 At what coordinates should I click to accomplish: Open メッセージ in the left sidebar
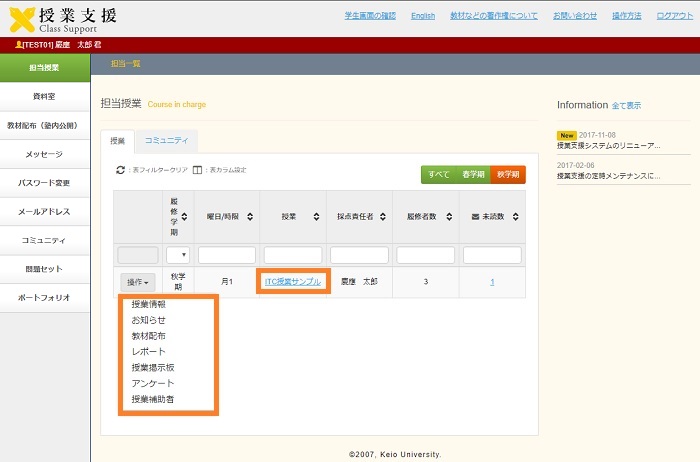45,154
